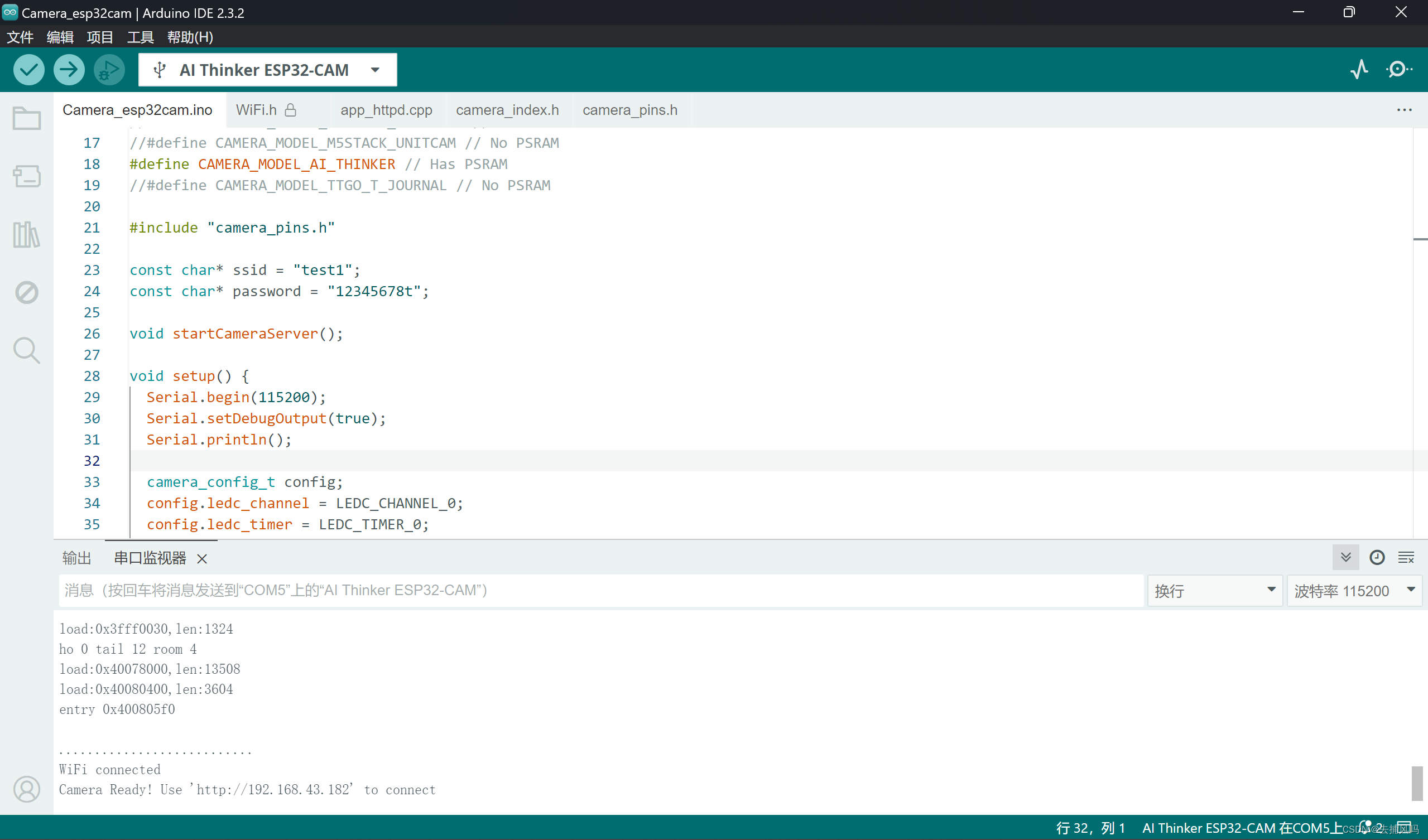Open the 工具 menu

pyautogui.click(x=140, y=37)
